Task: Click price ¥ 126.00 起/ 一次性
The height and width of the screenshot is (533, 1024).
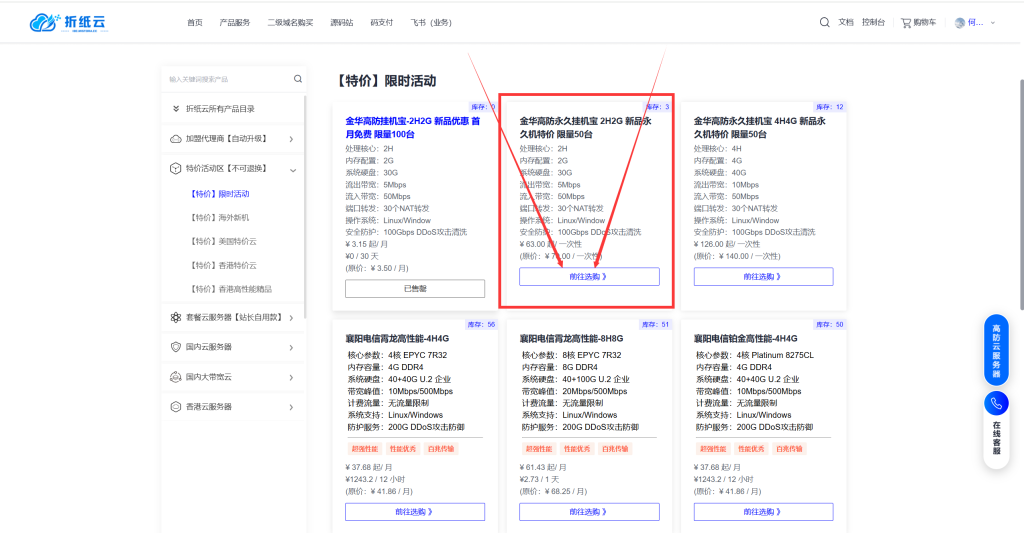Action: [x=728, y=244]
